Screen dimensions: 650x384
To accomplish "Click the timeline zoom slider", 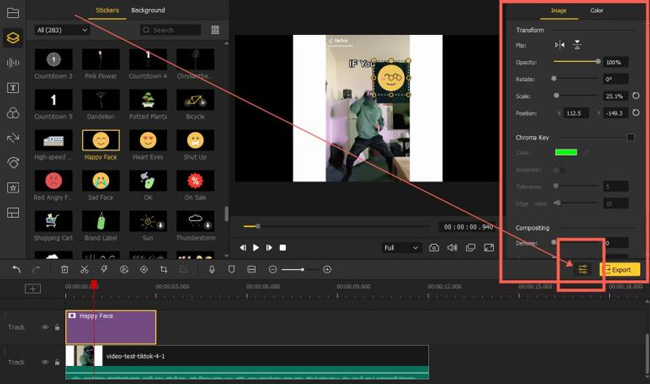I will [x=300, y=270].
